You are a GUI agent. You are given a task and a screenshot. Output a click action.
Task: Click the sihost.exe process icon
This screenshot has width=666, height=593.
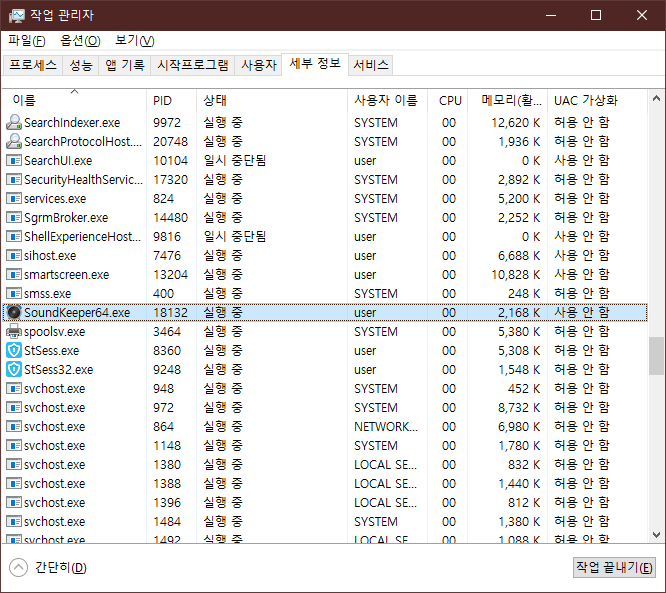(x=14, y=256)
